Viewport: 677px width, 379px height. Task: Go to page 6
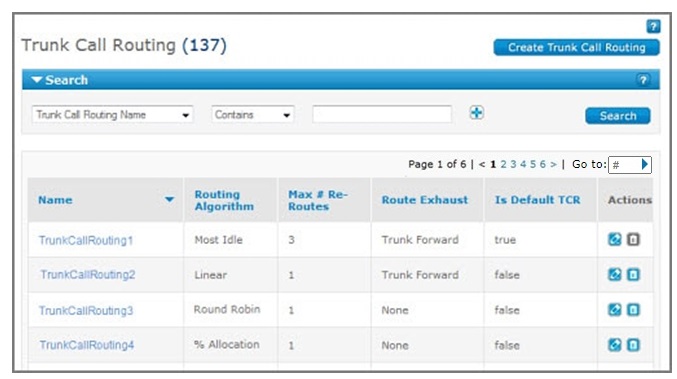pyautogui.click(x=543, y=164)
